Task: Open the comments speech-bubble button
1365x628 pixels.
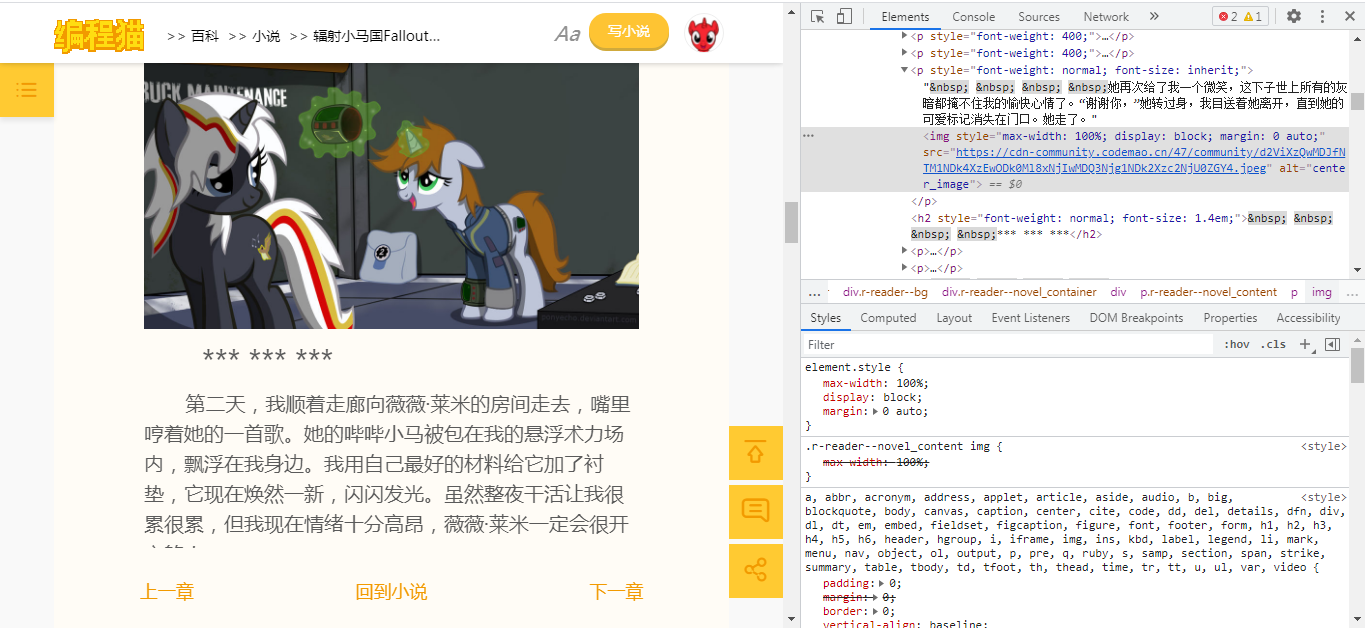Action: [756, 512]
